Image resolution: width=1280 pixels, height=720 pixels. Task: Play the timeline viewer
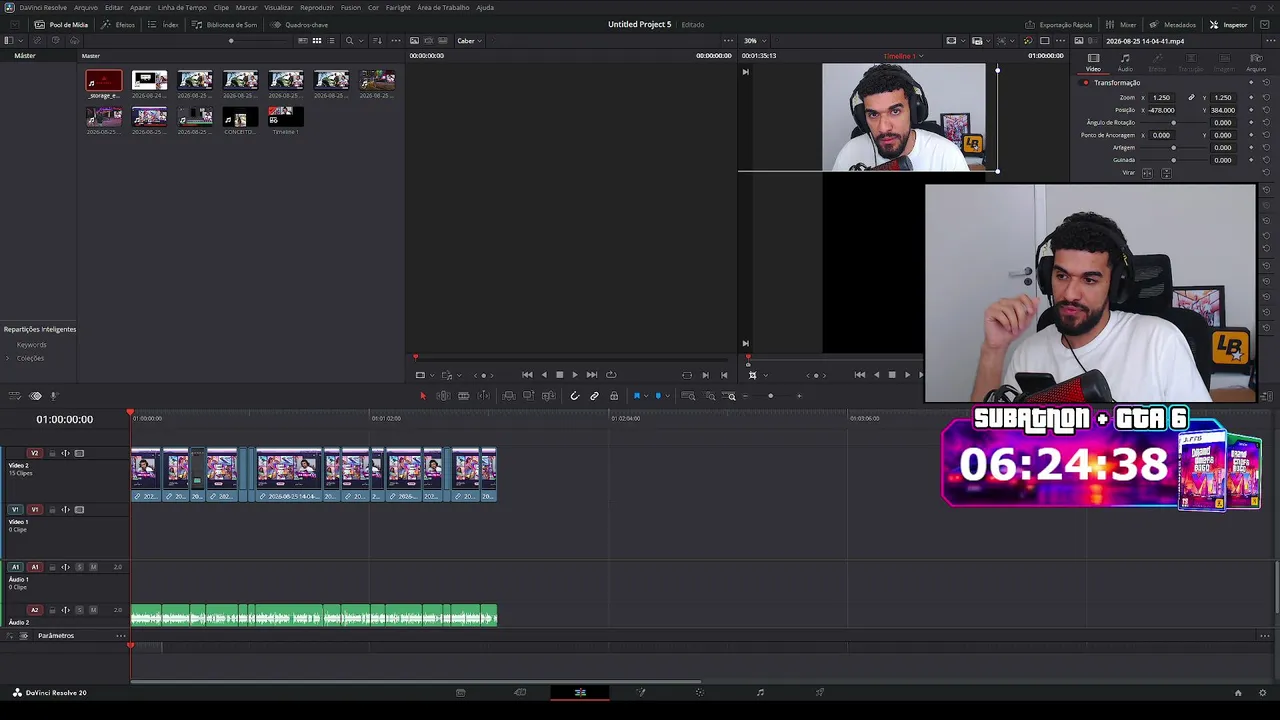coord(907,375)
